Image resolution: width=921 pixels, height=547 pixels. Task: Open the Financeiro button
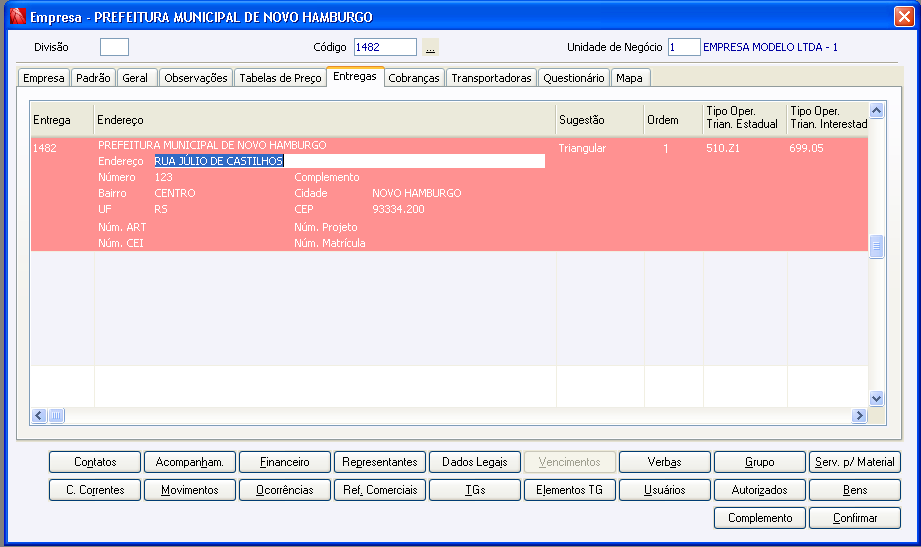point(285,462)
